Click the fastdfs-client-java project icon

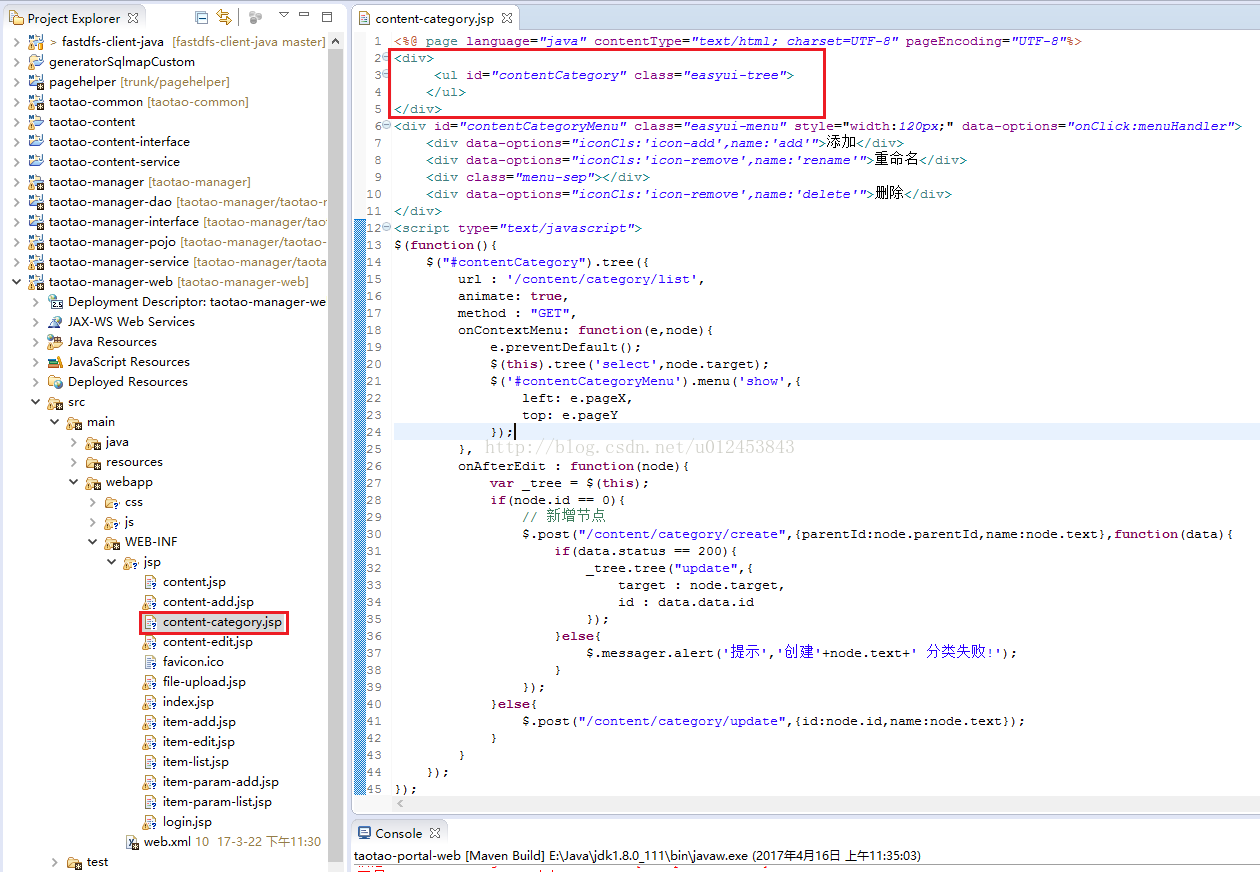tap(38, 41)
